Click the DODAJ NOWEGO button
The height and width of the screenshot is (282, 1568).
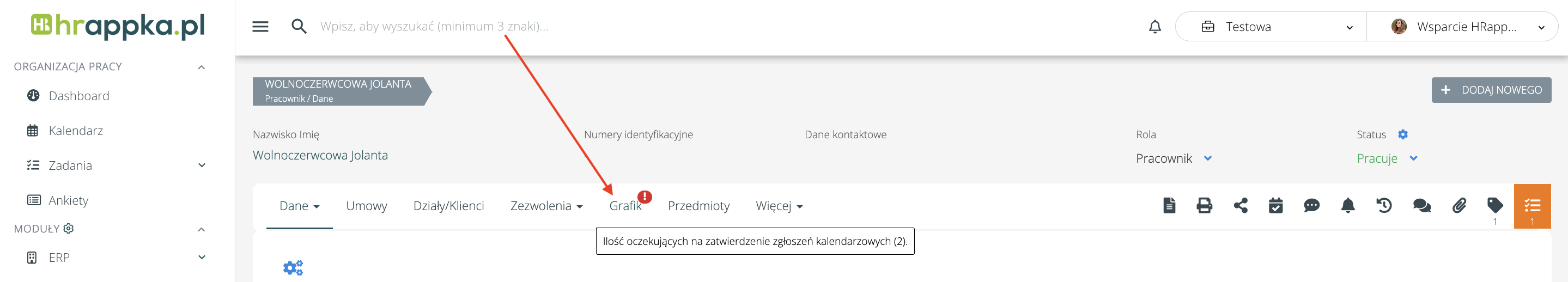pyautogui.click(x=1491, y=90)
